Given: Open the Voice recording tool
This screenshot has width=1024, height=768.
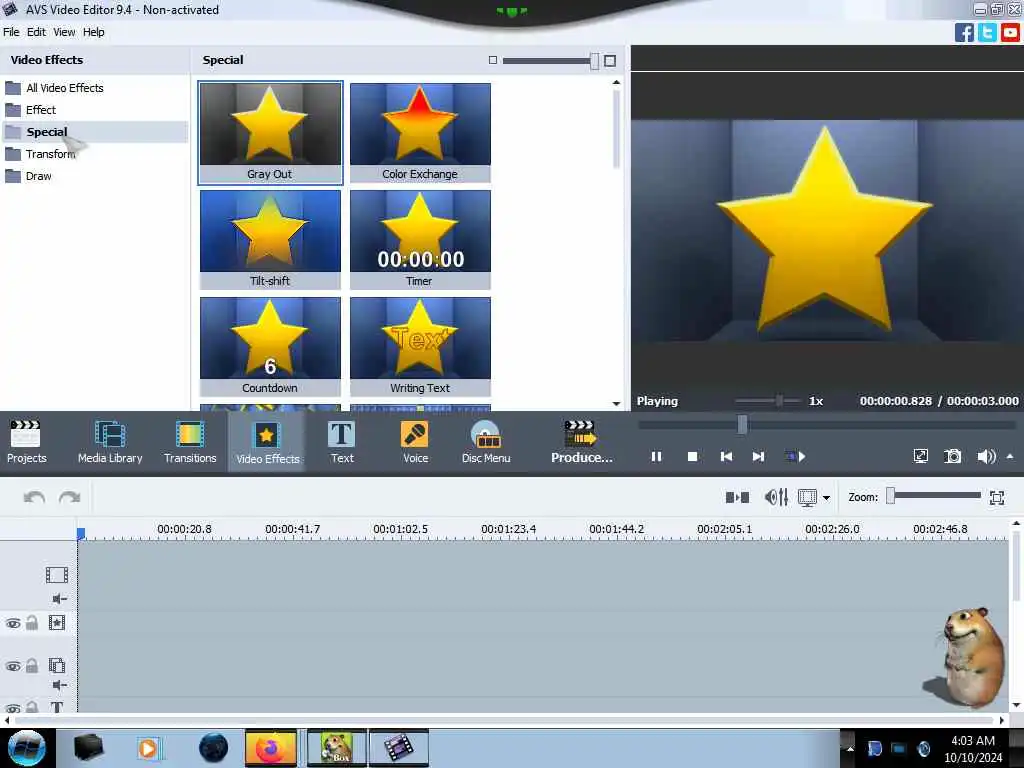Looking at the screenshot, I should coord(415,441).
